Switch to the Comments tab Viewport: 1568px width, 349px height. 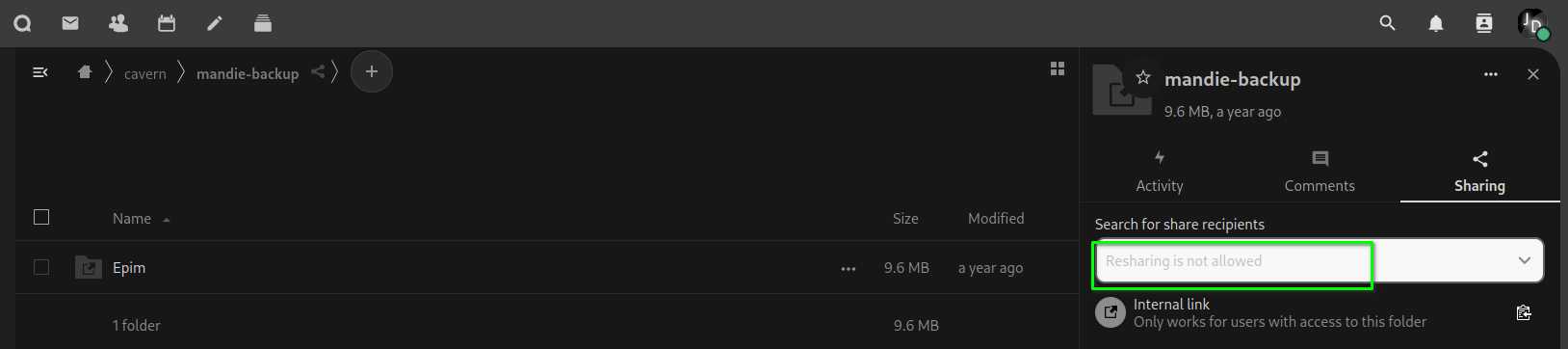pyautogui.click(x=1320, y=172)
